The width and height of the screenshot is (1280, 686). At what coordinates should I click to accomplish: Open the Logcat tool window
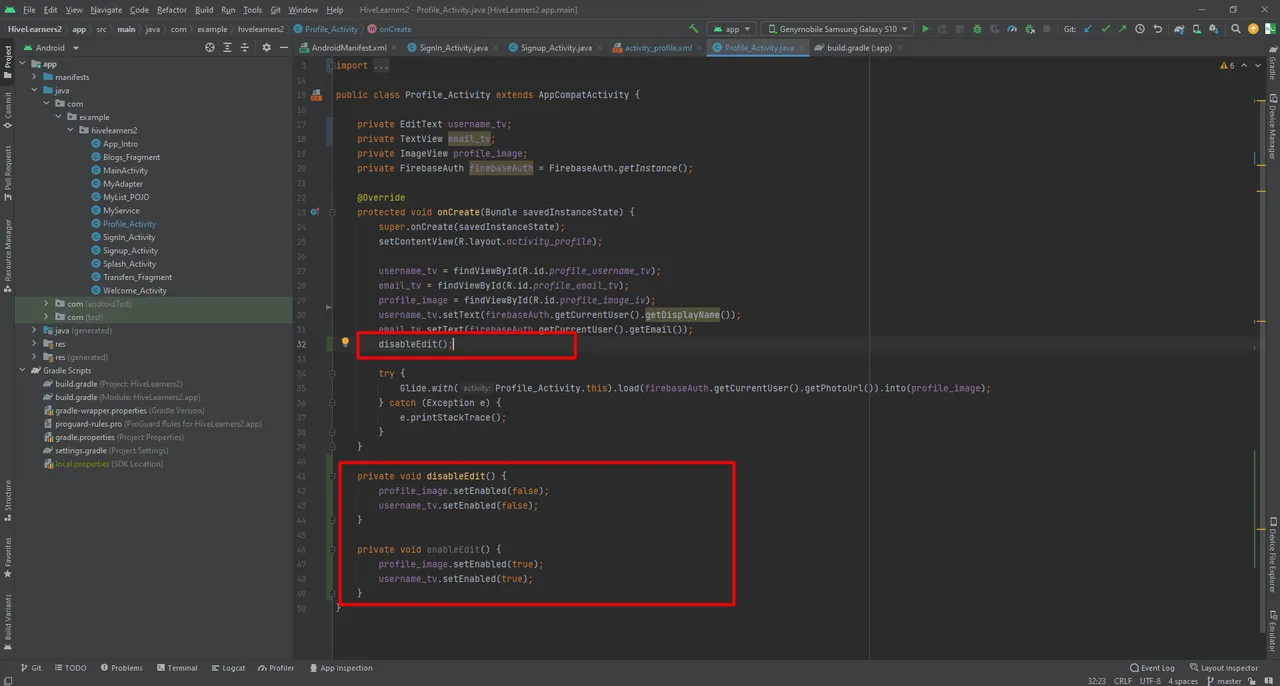coord(228,668)
